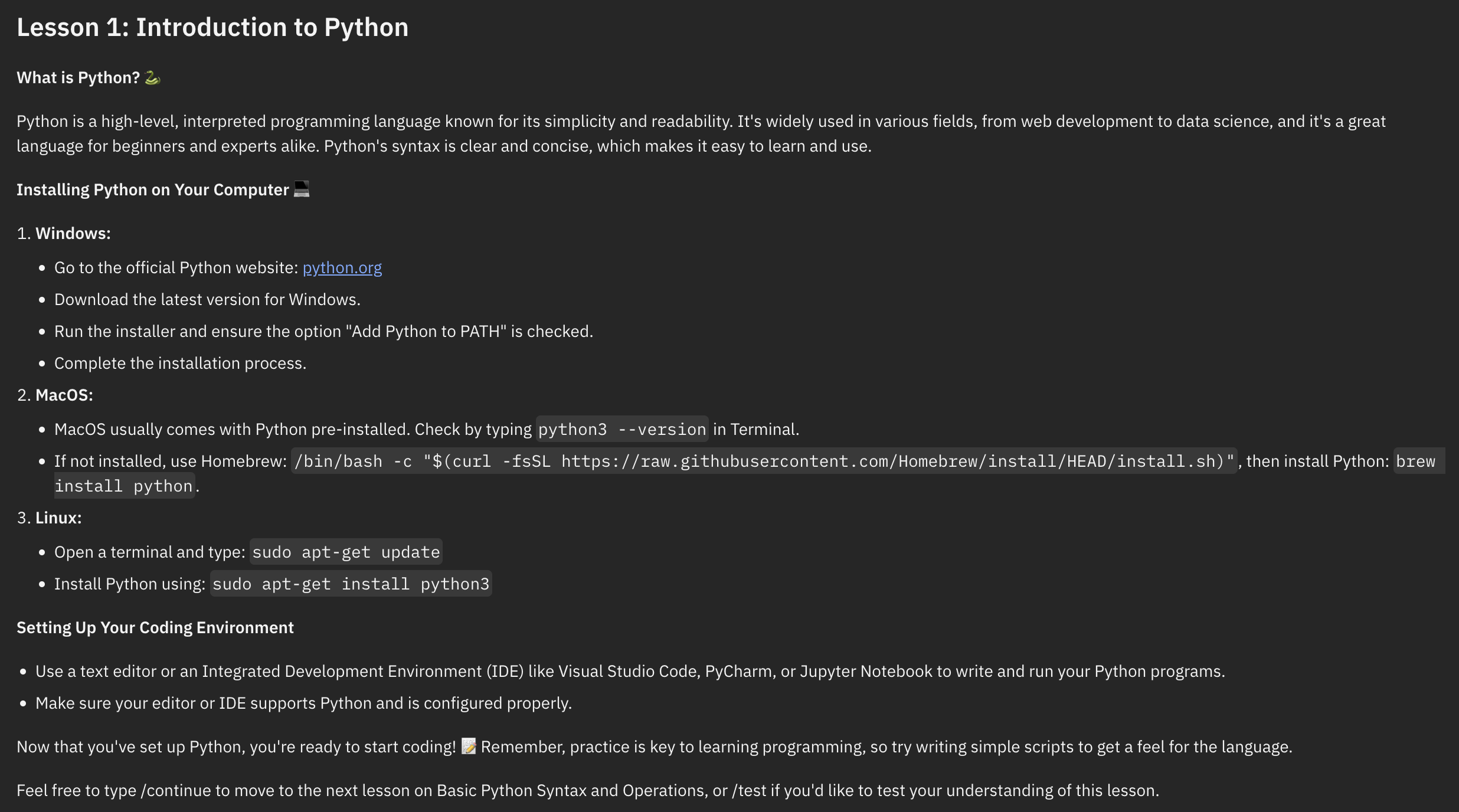The image size is (1459, 812).
Task: Click the Windows list heading
Action: pos(73,234)
